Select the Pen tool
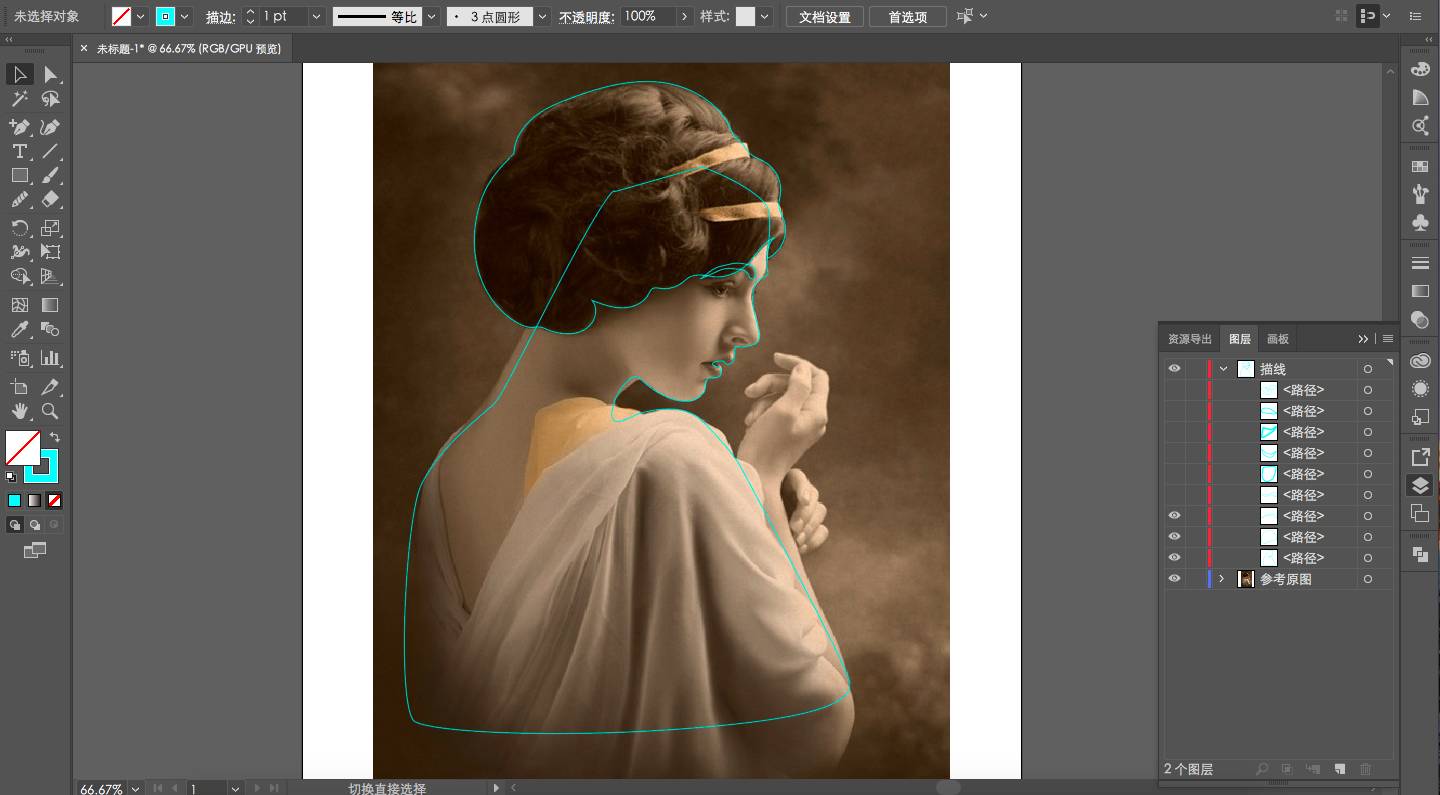The image size is (1440, 795). click(19, 127)
